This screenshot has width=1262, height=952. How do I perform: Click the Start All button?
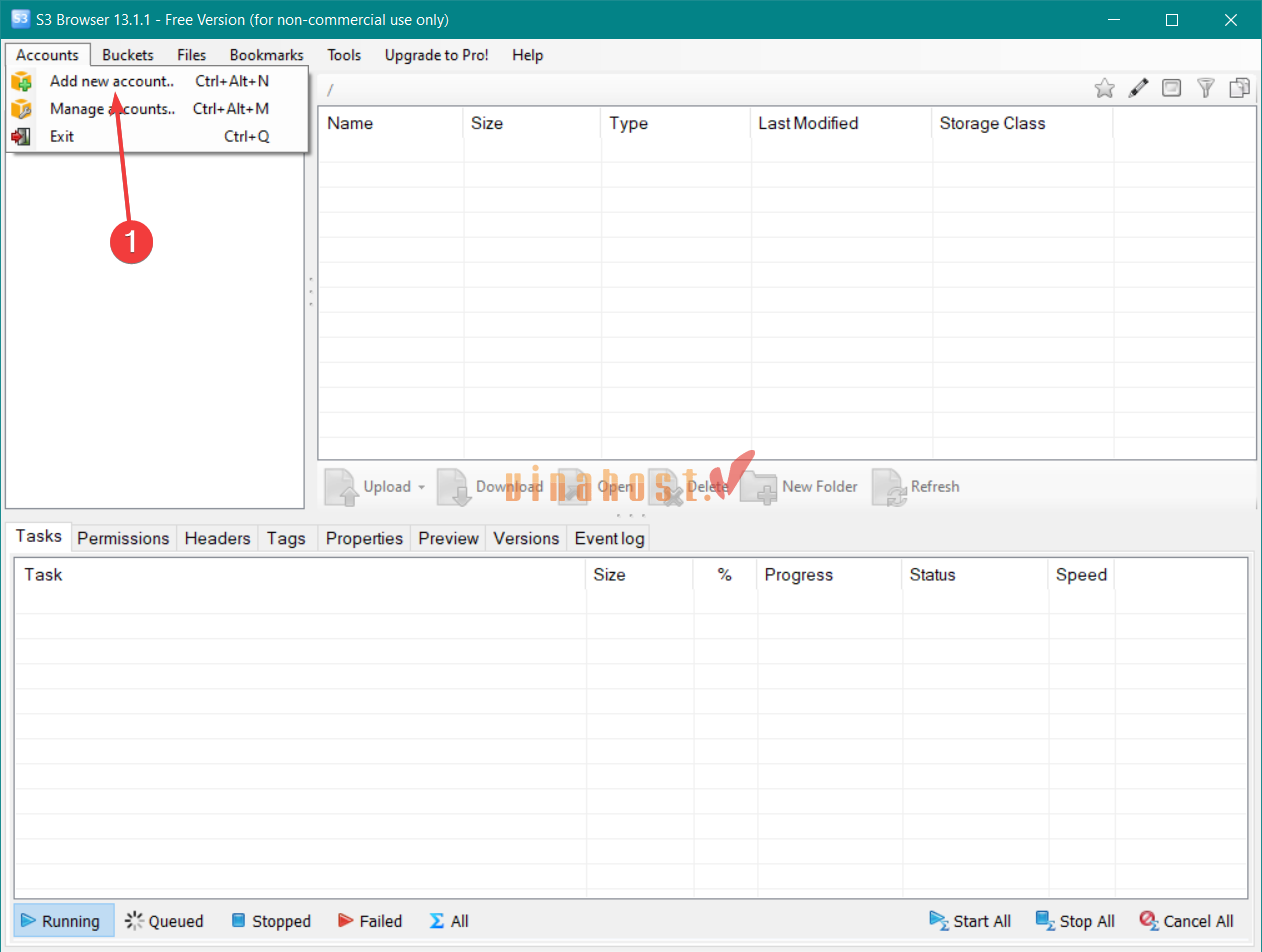pyautogui.click(x=970, y=921)
